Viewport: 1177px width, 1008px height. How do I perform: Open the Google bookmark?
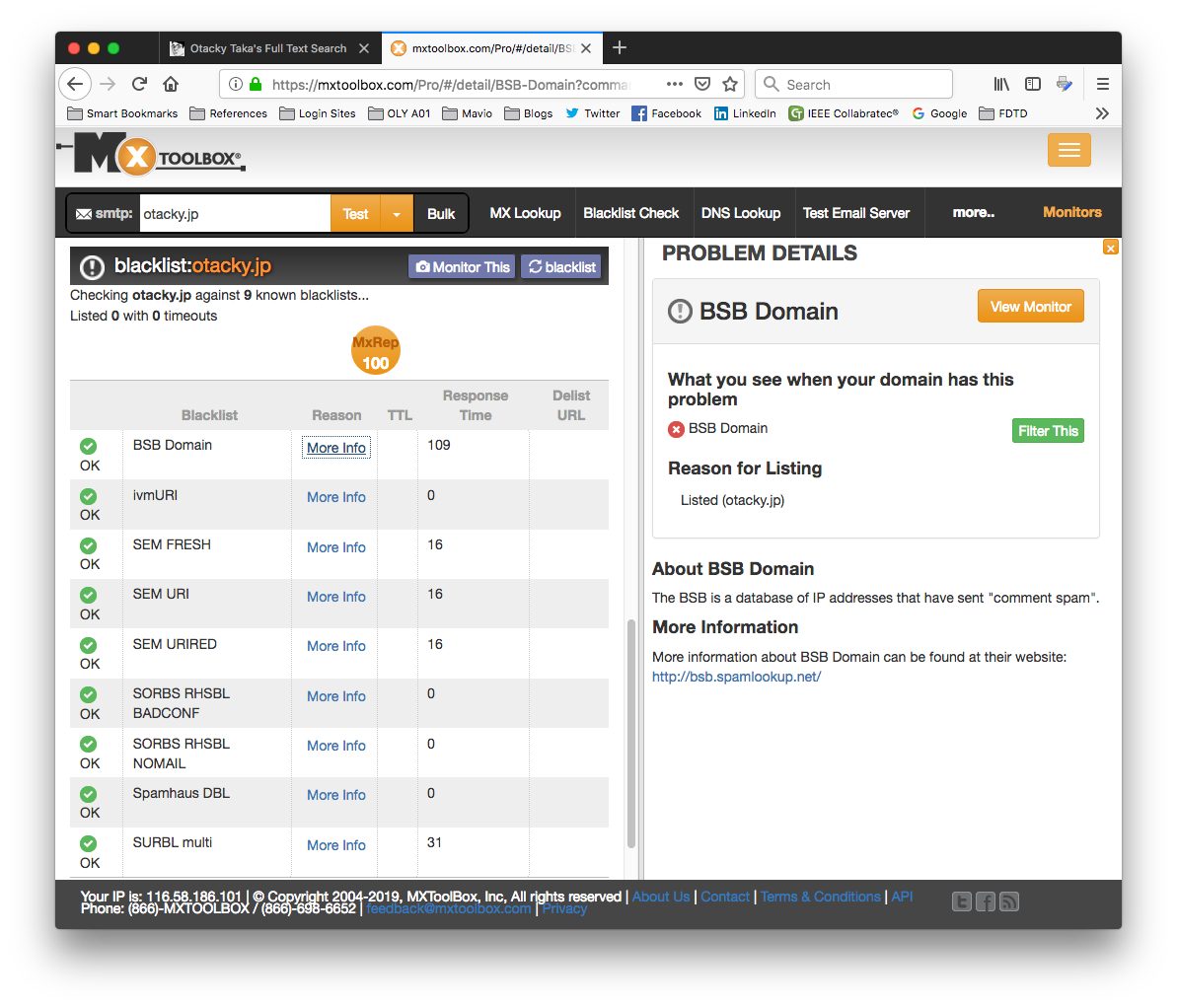pos(939,113)
